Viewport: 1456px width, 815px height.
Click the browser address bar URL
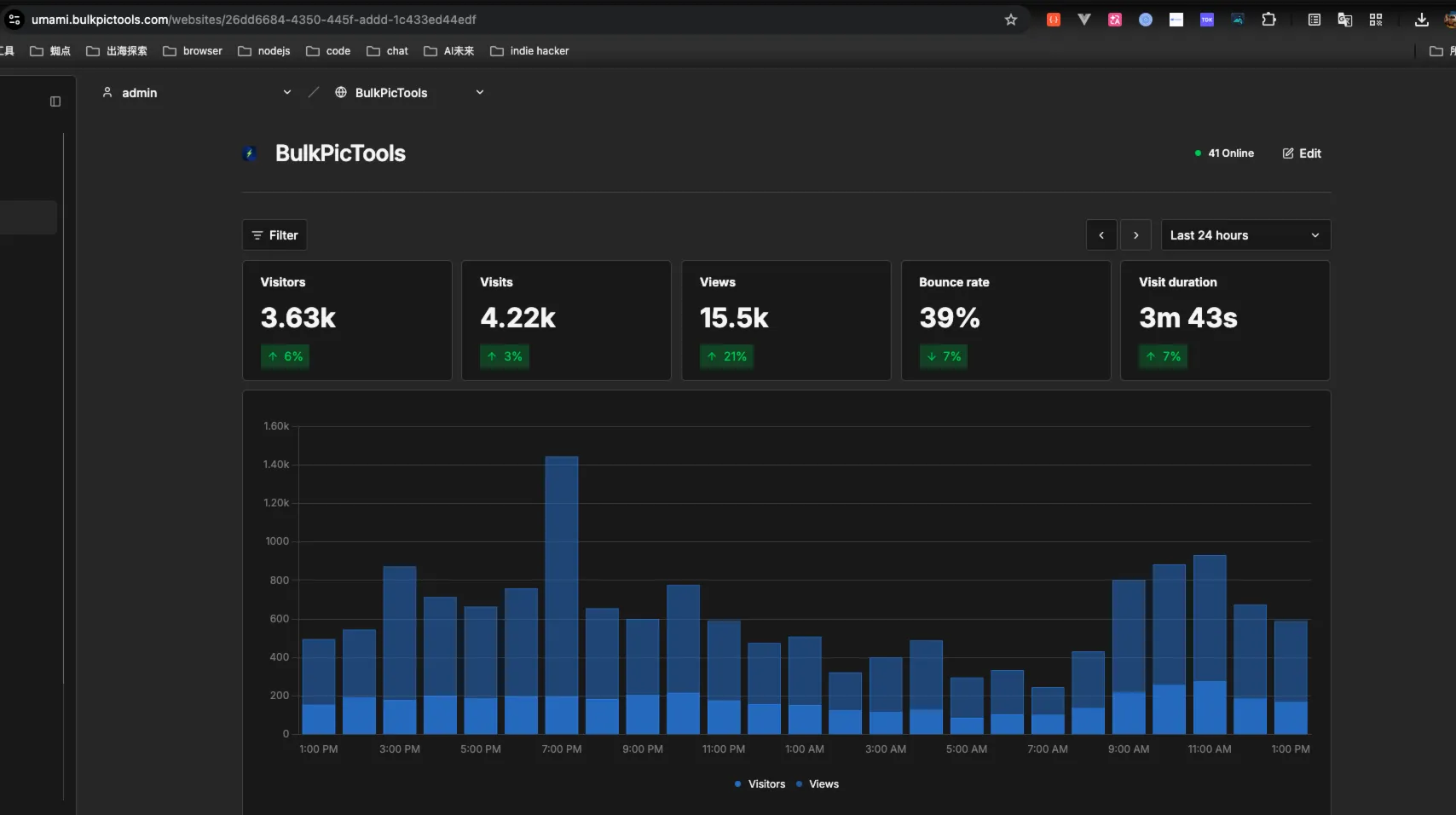coord(254,20)
